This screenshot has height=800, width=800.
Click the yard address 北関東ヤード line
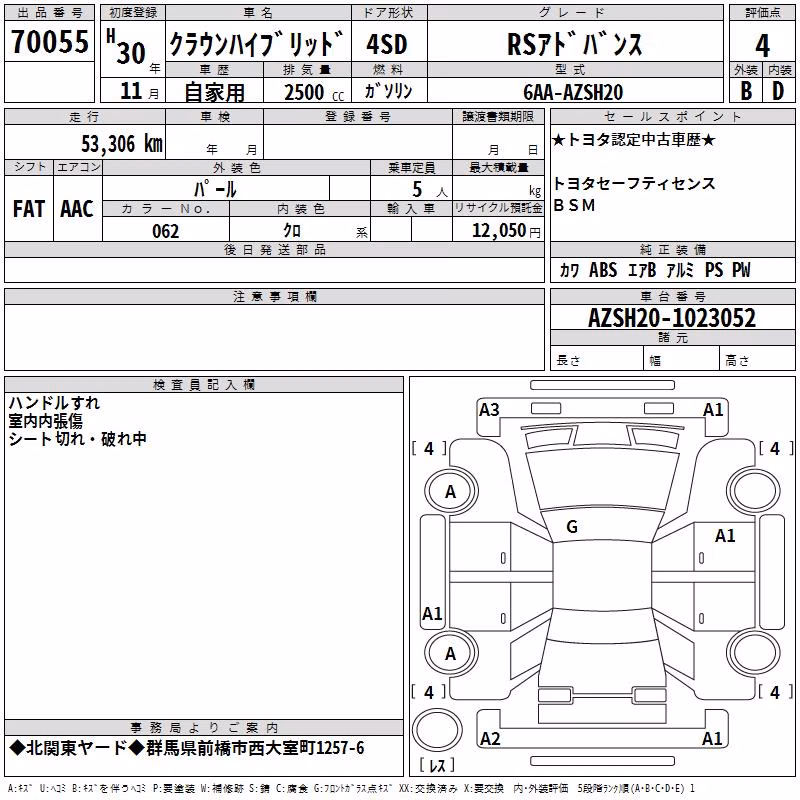(x=187, y=748)
